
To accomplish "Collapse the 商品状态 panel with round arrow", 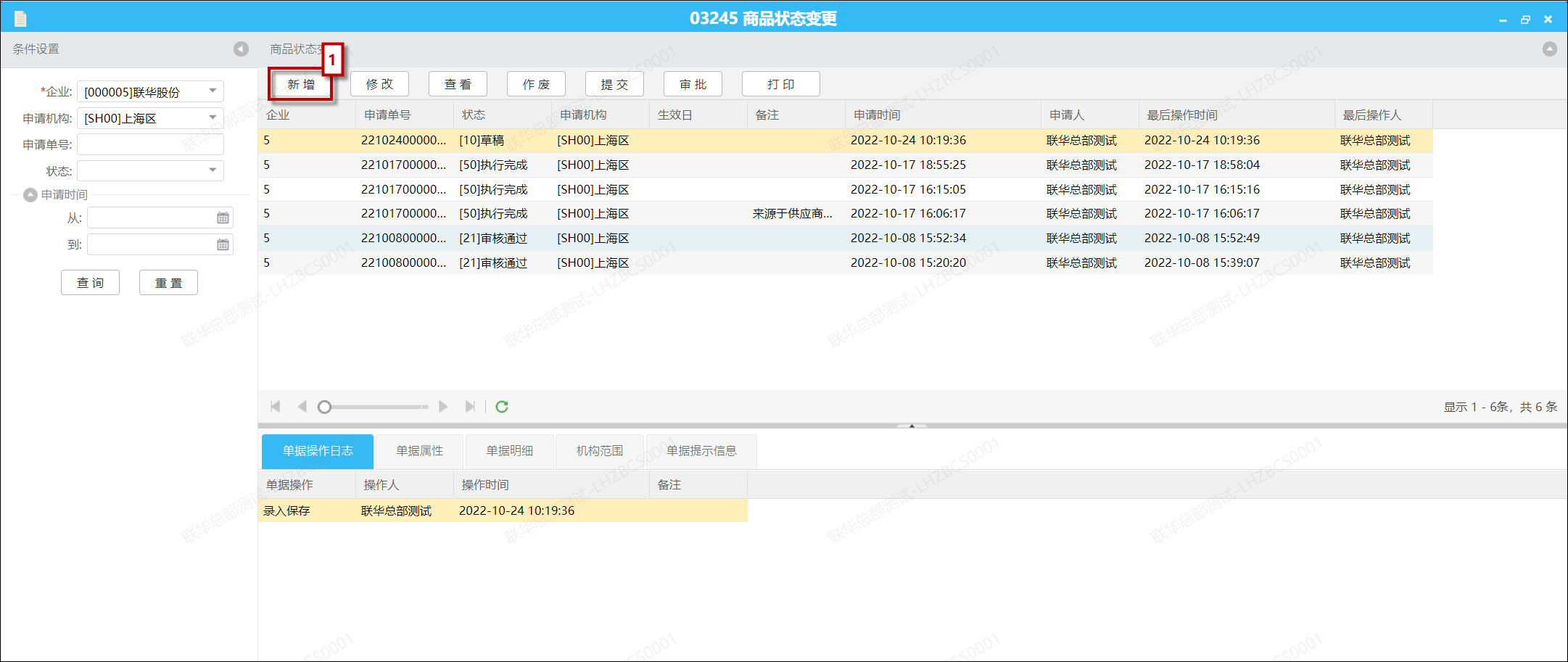I will click(1549, 49).
